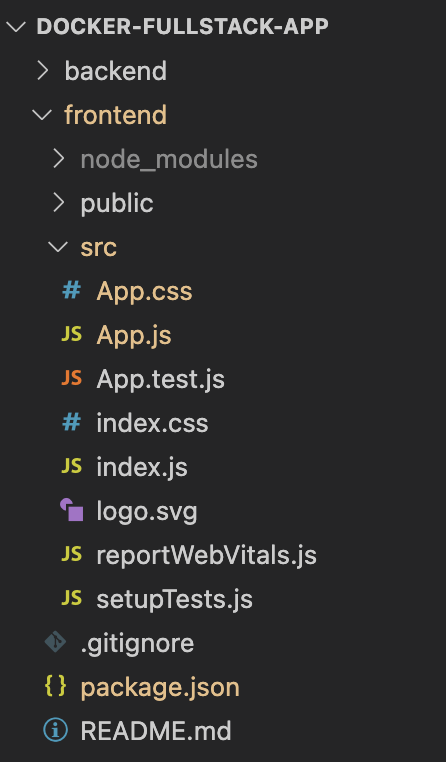Expand the node_modules folder chevron
This screenshot has height=762, width=446.
[x=59, y=159]
